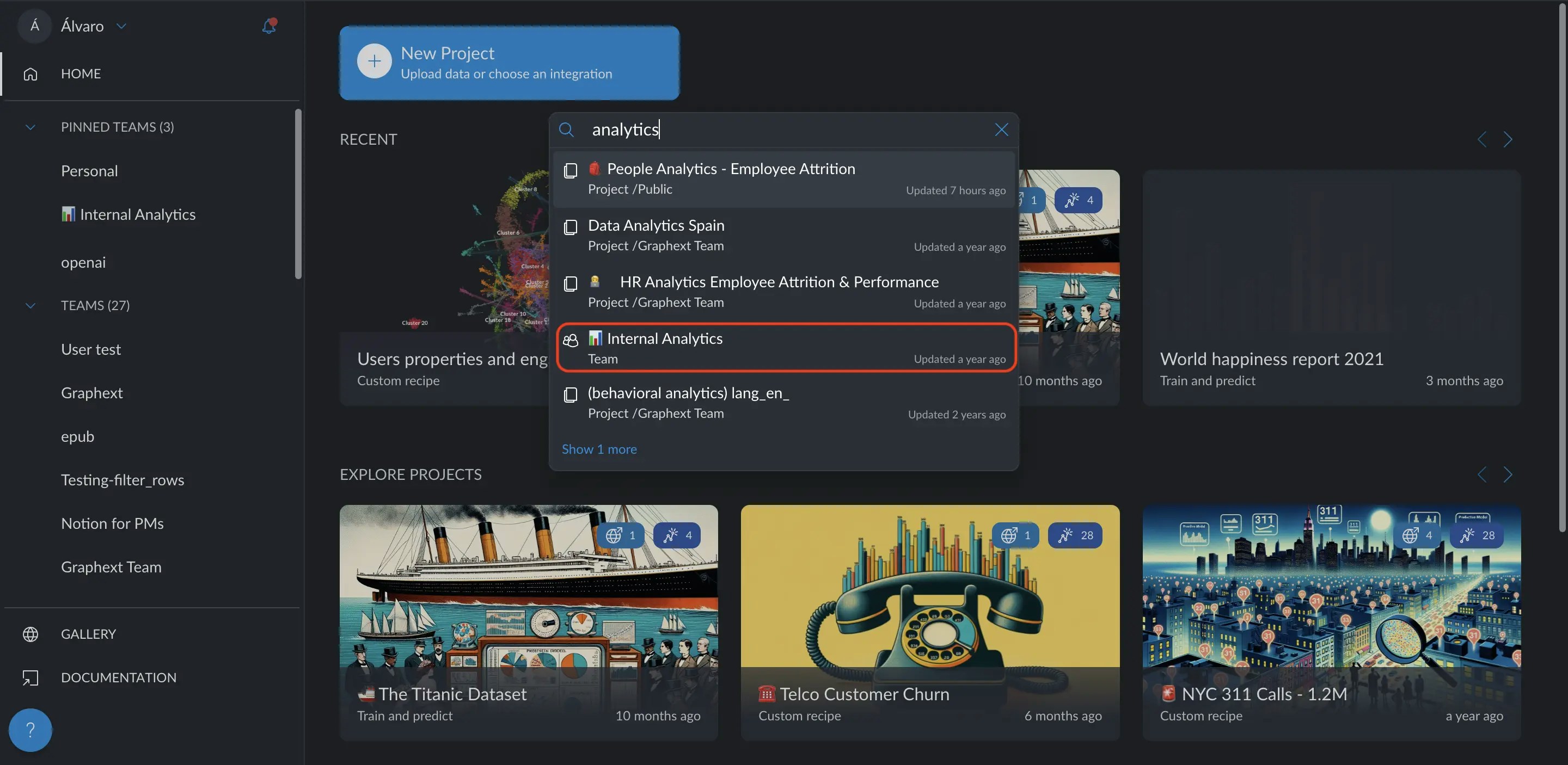Image resolution: width=1568 pixels, height=765 pixels.
Task: Click the search magnifier icon
Action: [566, 129]
